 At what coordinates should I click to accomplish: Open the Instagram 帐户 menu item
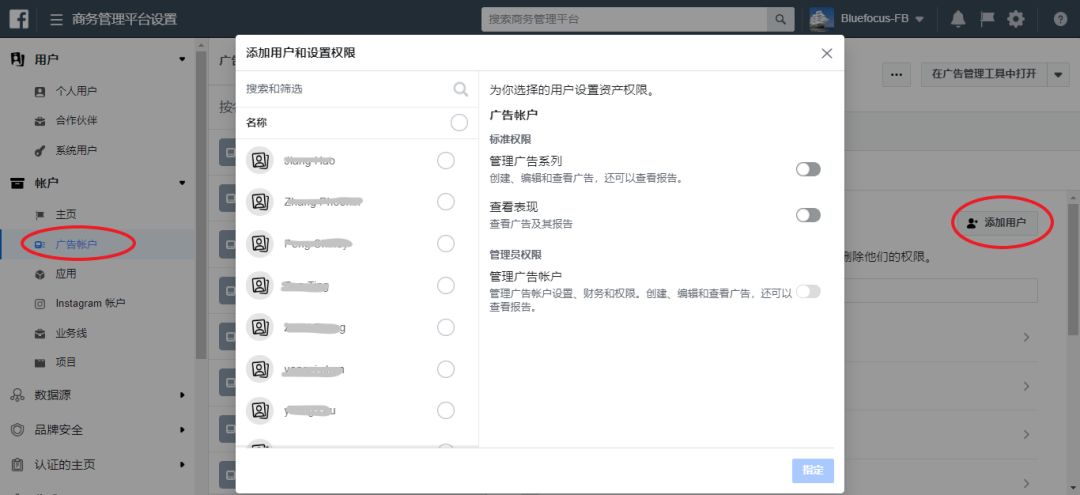pos(90,304)
